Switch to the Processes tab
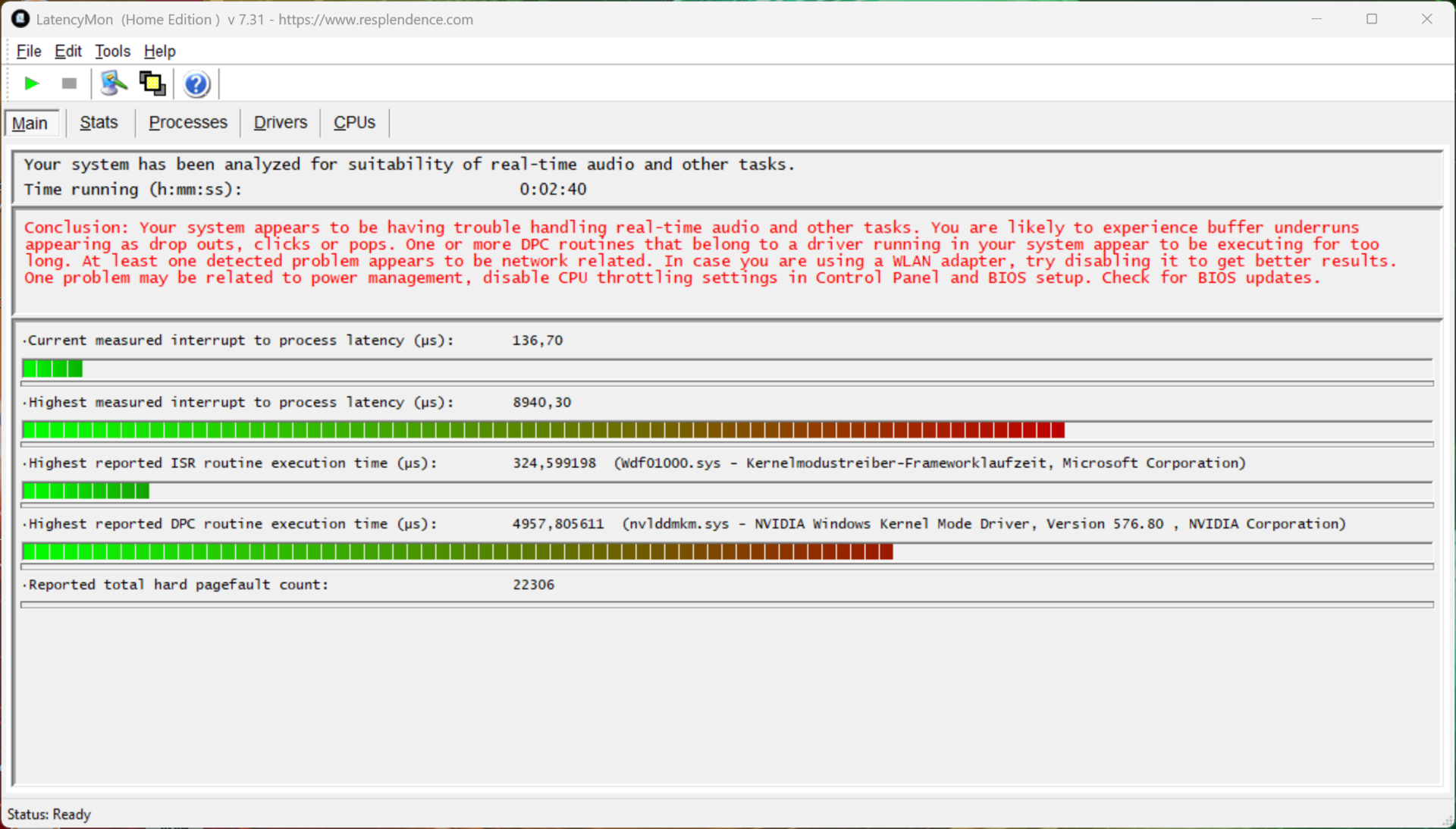 (x=187, y=122)
